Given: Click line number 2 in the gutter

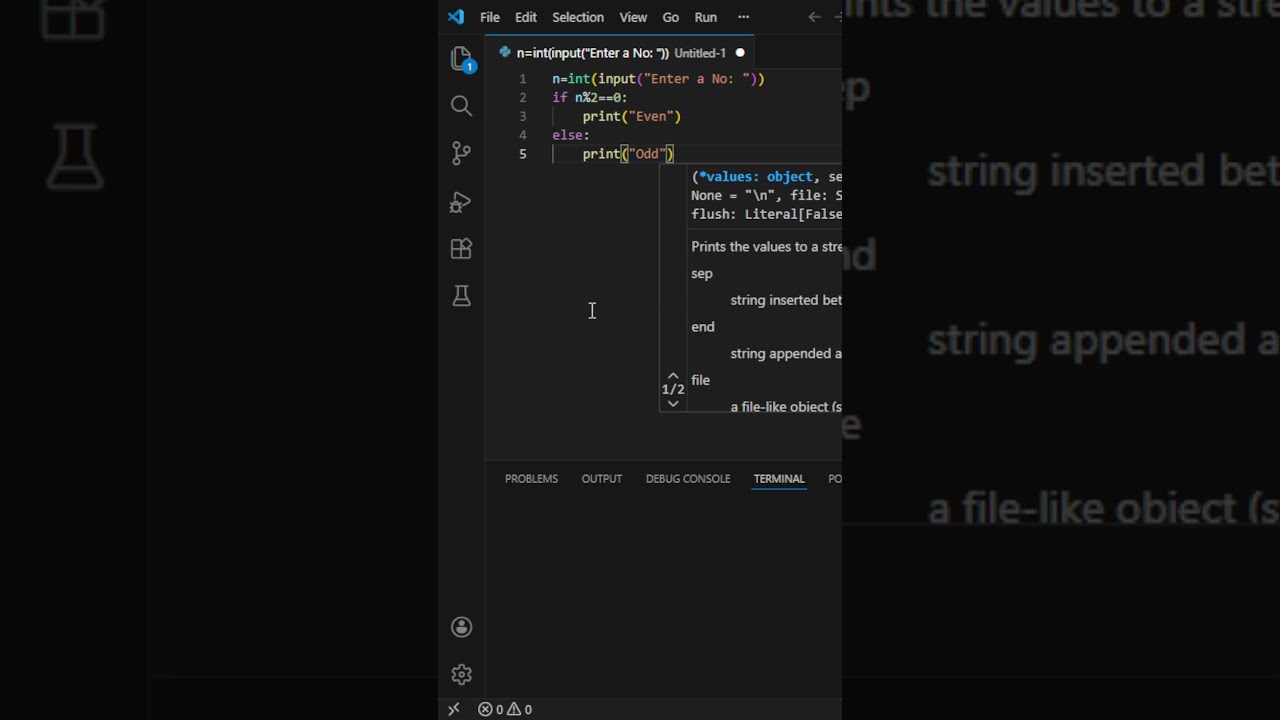Looking at the screenshot, I should (522, 98).
